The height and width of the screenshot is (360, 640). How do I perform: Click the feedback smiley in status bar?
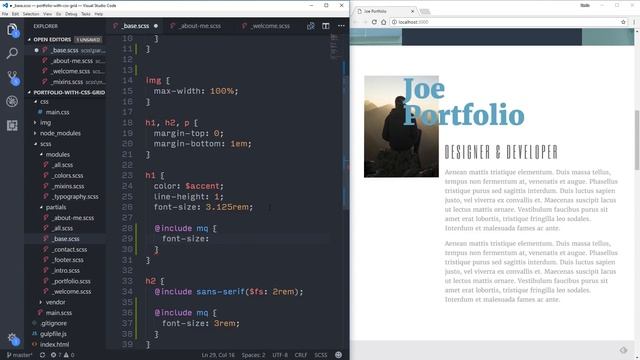[x=338, y=355]
